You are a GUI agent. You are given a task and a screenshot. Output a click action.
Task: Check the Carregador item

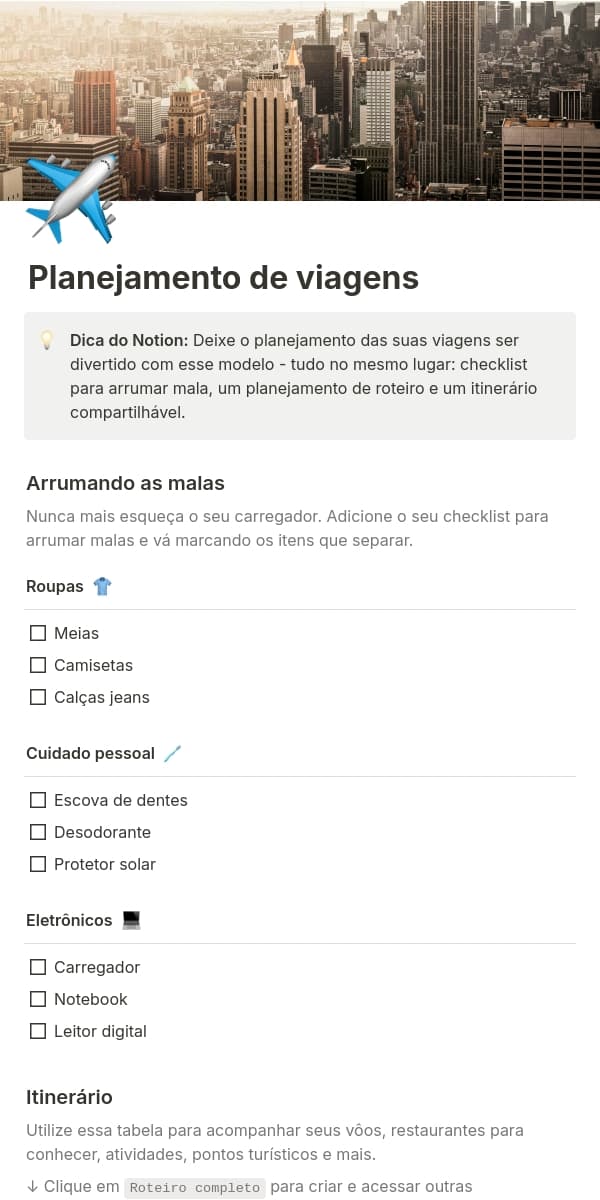click(x=38, y=967)
